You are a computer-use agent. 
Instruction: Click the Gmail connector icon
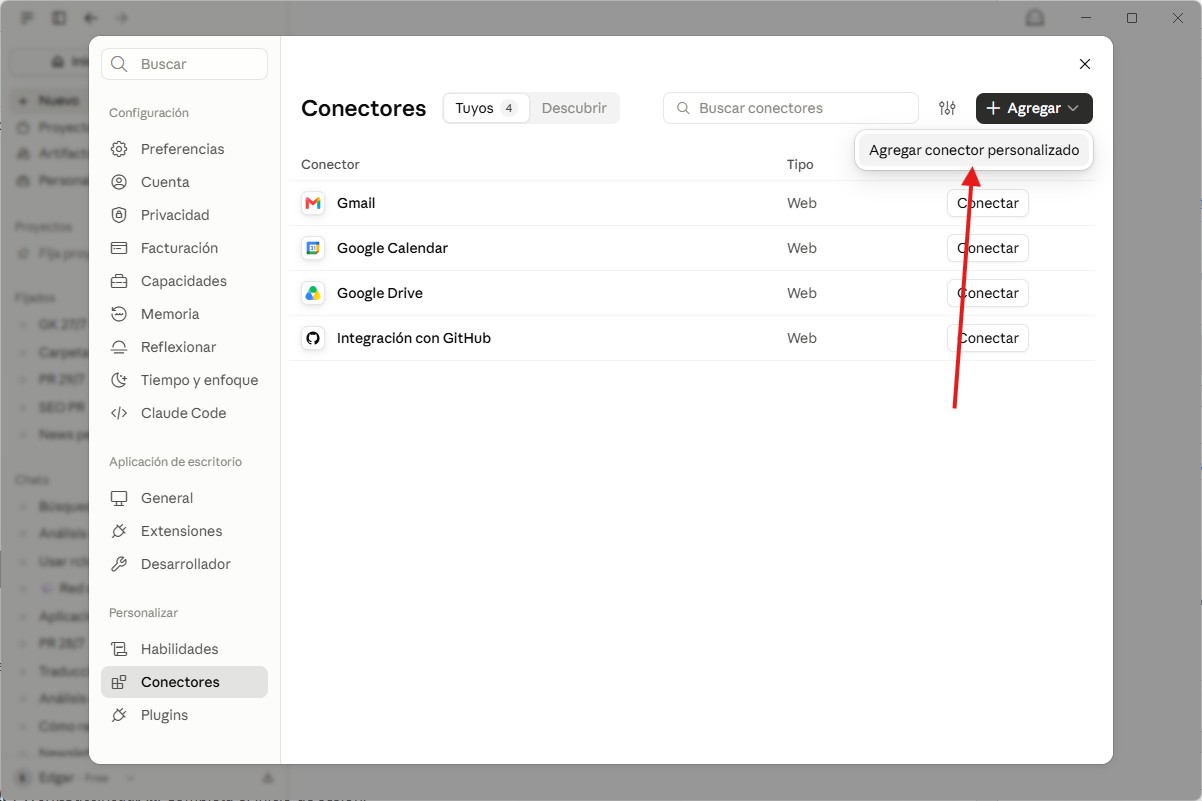pyautogui.click(x=313, y=203)
